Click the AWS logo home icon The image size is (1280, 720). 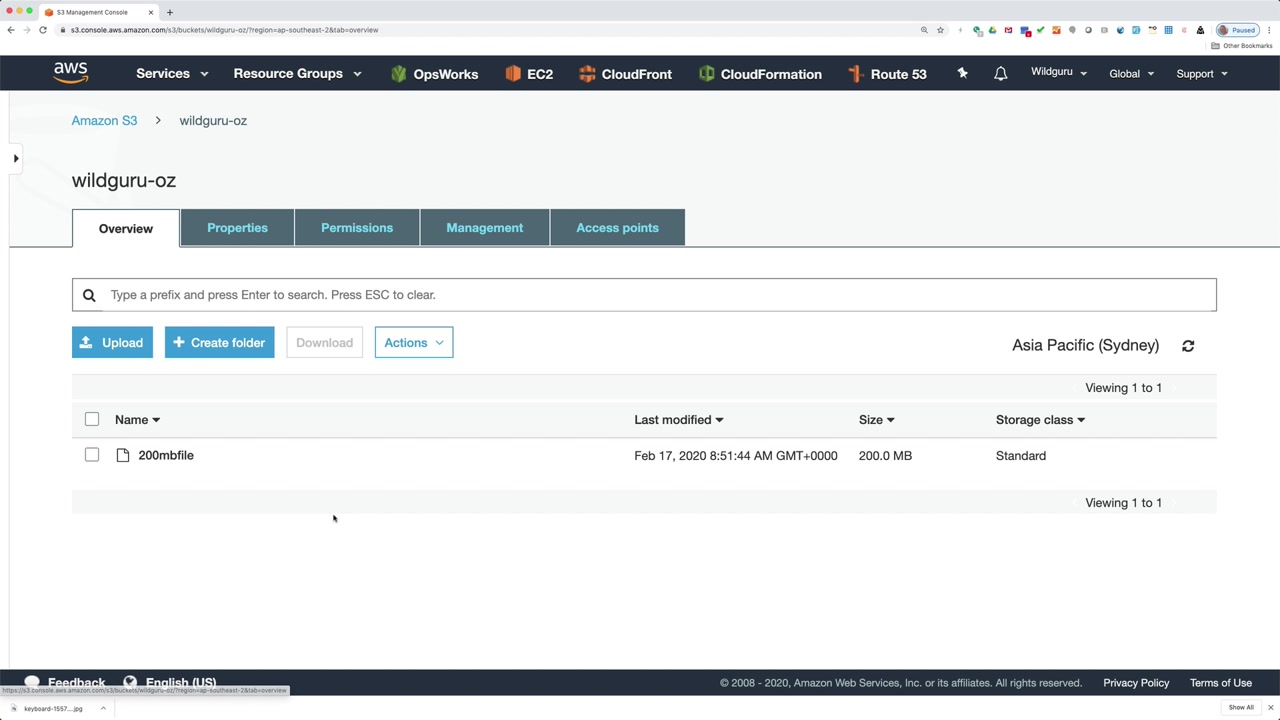(71, 73)
